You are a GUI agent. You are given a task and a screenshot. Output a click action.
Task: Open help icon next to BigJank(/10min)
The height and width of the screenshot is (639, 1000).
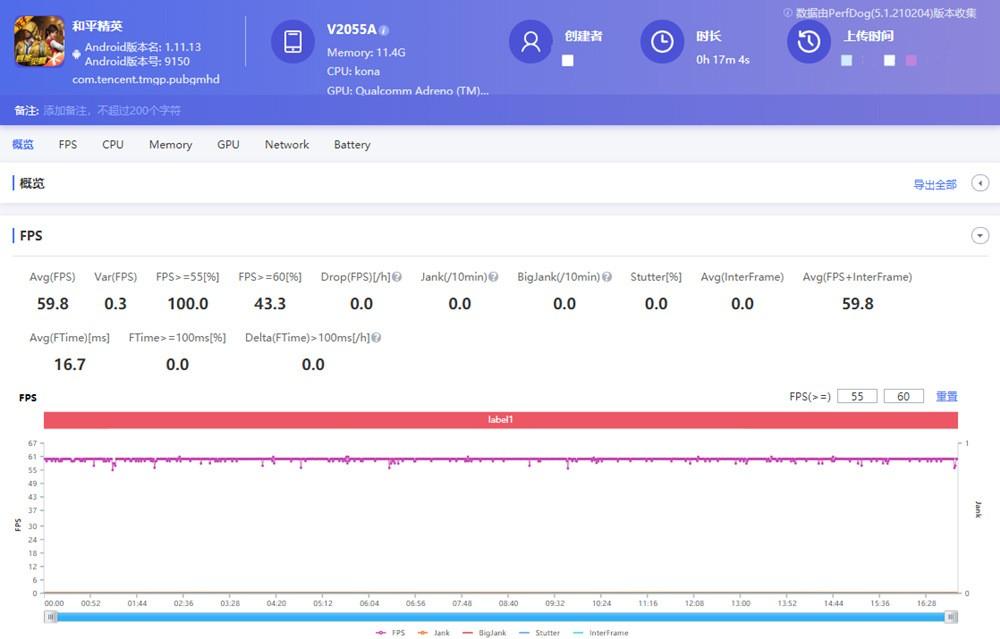606,277
